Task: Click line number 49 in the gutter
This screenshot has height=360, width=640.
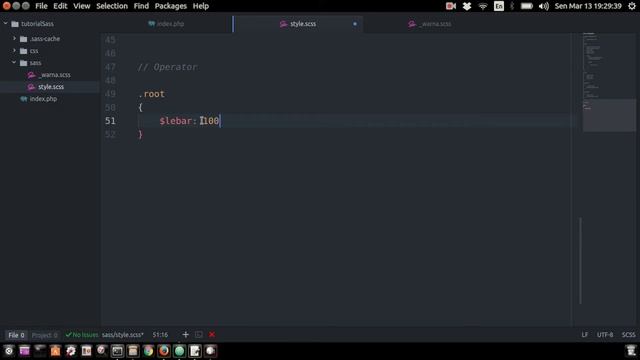Action: point(110,94)
